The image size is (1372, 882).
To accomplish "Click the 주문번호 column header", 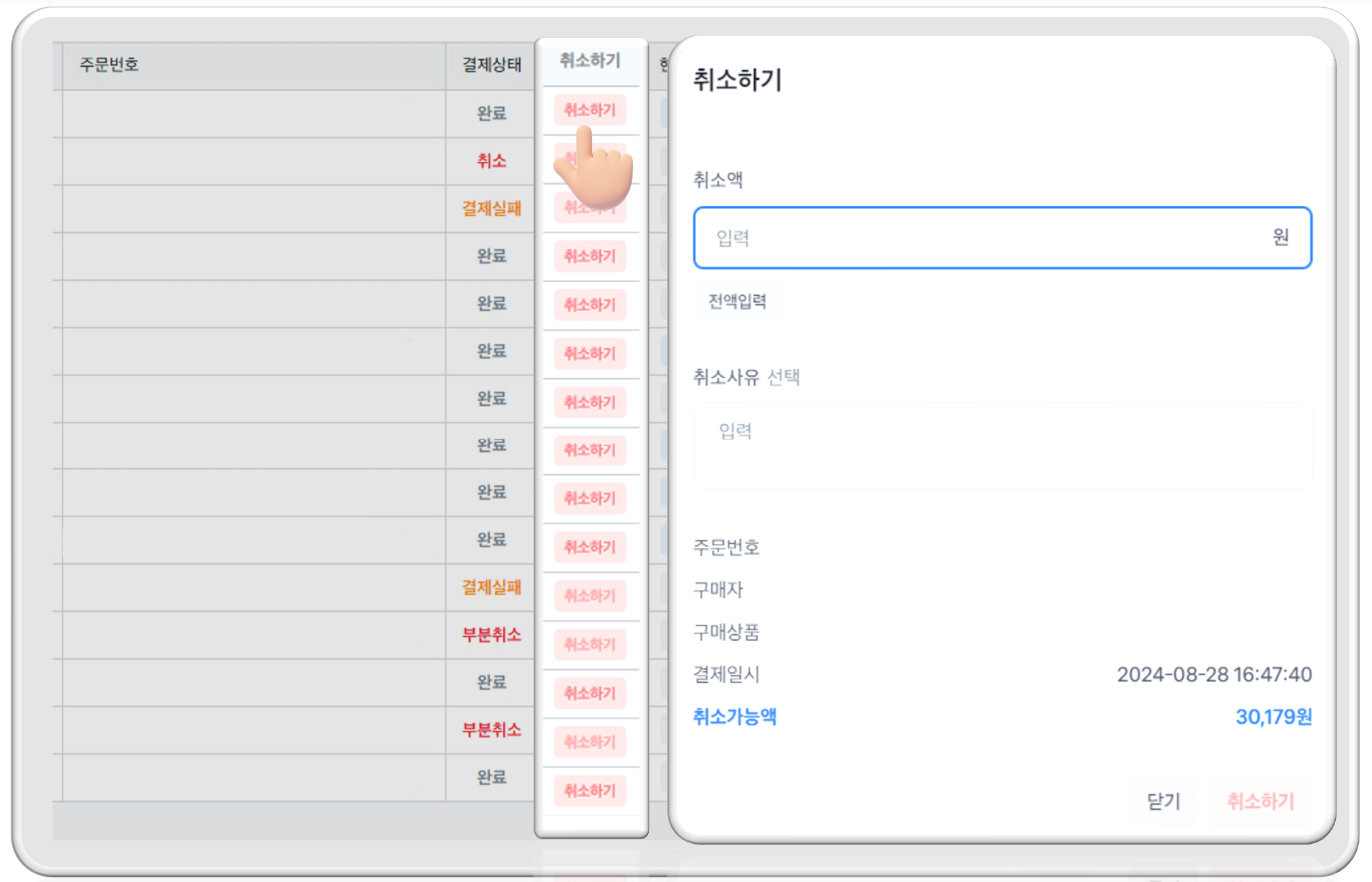I will tap(109, 64).
